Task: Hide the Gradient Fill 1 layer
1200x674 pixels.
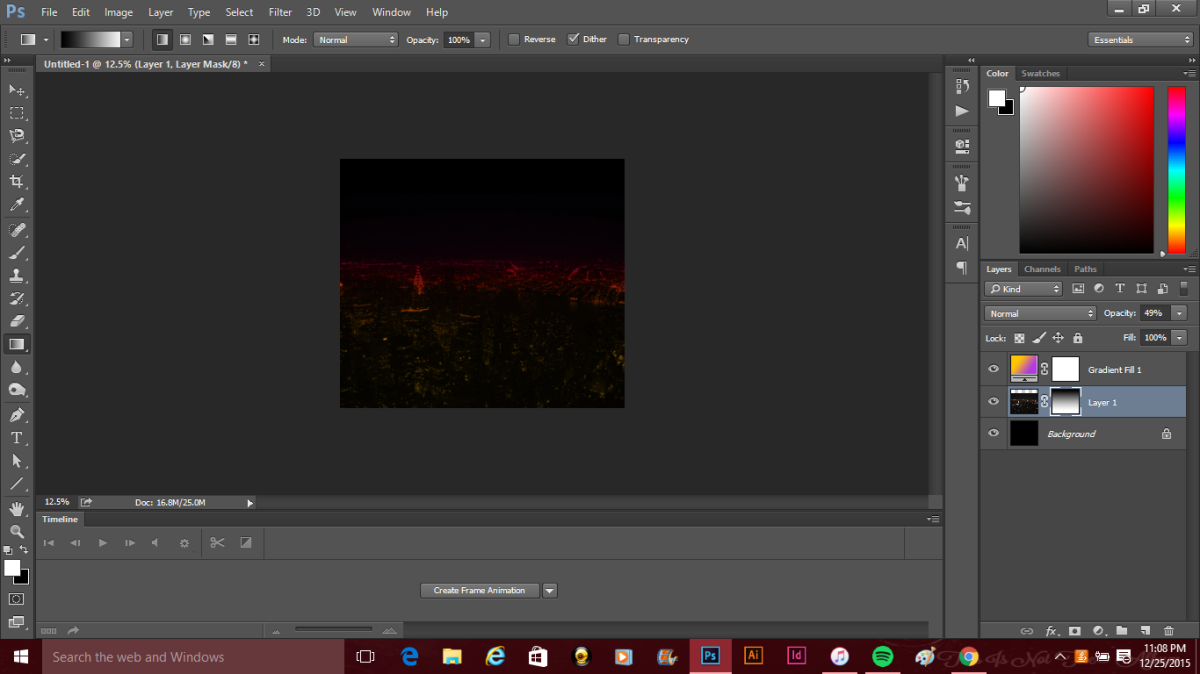Action: (993, 370)
